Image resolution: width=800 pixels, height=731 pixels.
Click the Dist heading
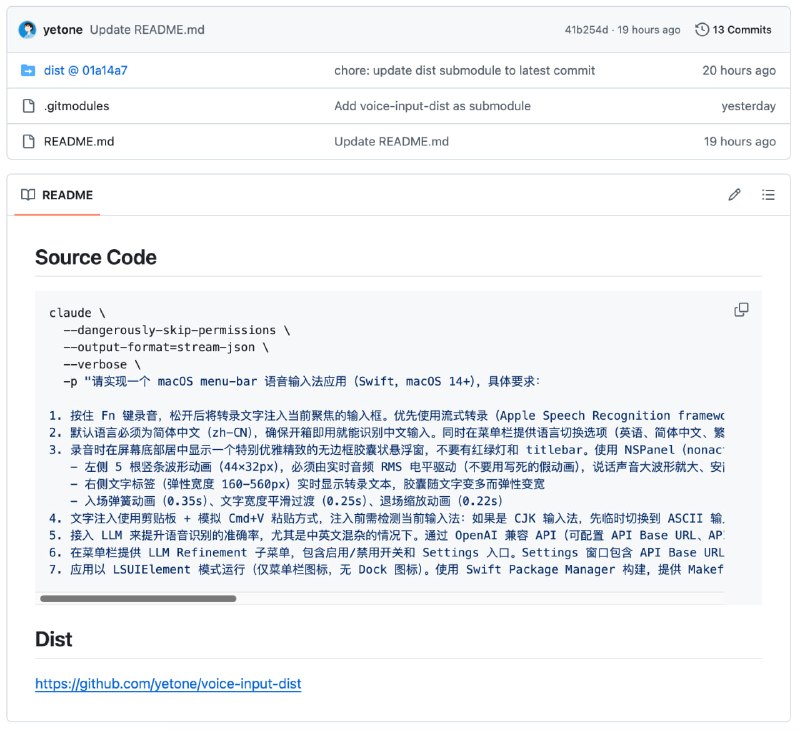point(54,639)
